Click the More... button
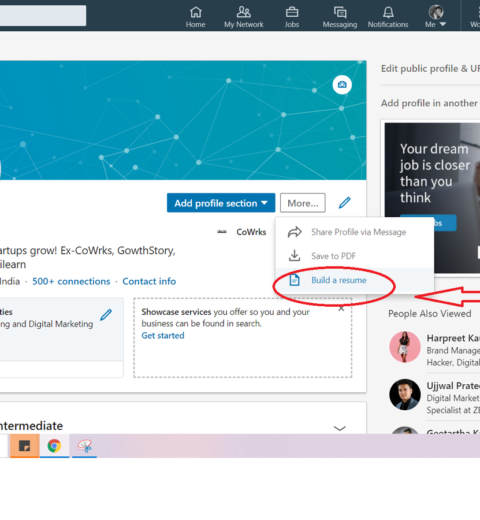 303,203
